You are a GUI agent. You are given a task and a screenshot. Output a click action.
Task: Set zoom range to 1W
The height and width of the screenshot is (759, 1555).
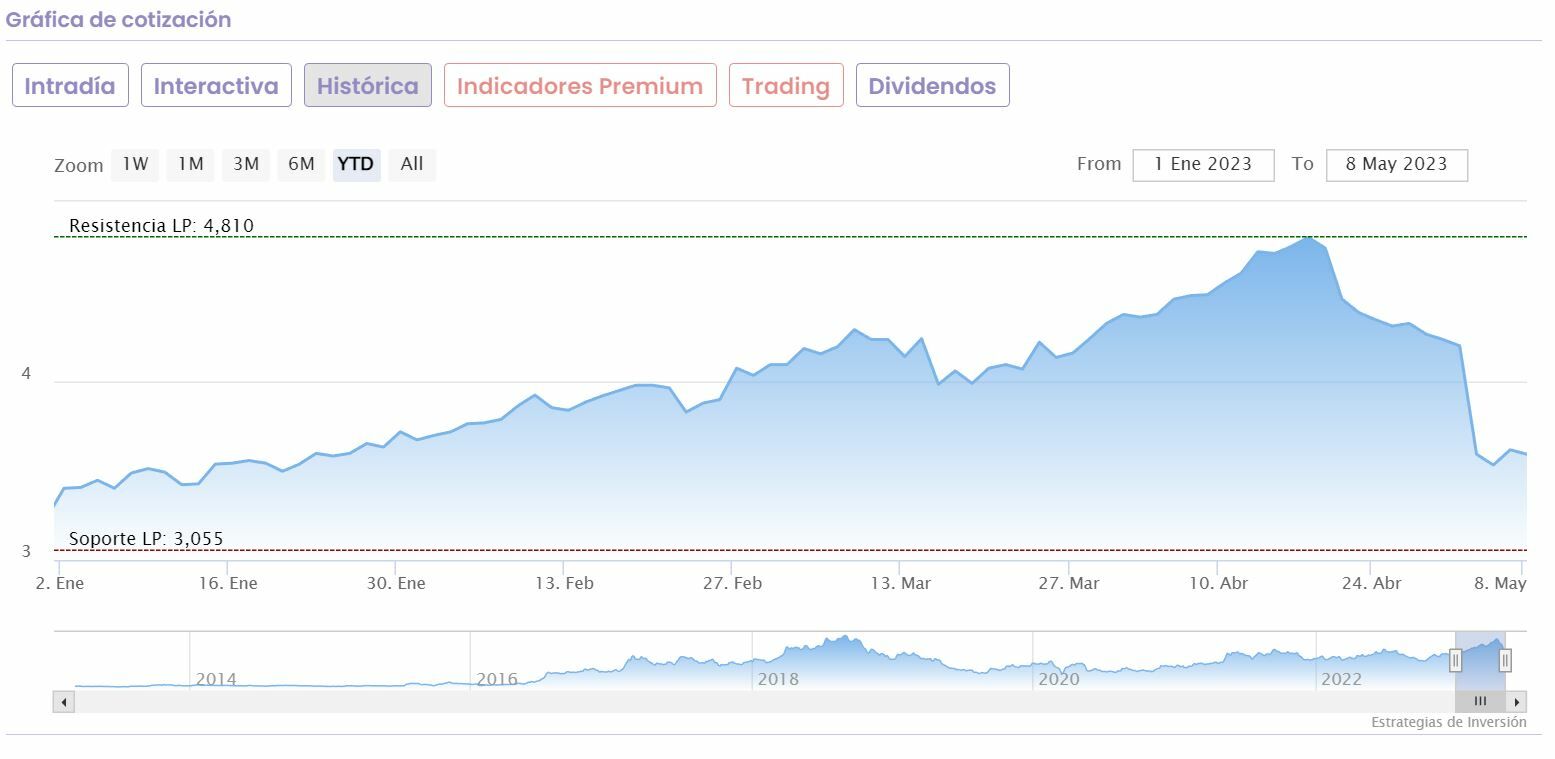(135, 164)
